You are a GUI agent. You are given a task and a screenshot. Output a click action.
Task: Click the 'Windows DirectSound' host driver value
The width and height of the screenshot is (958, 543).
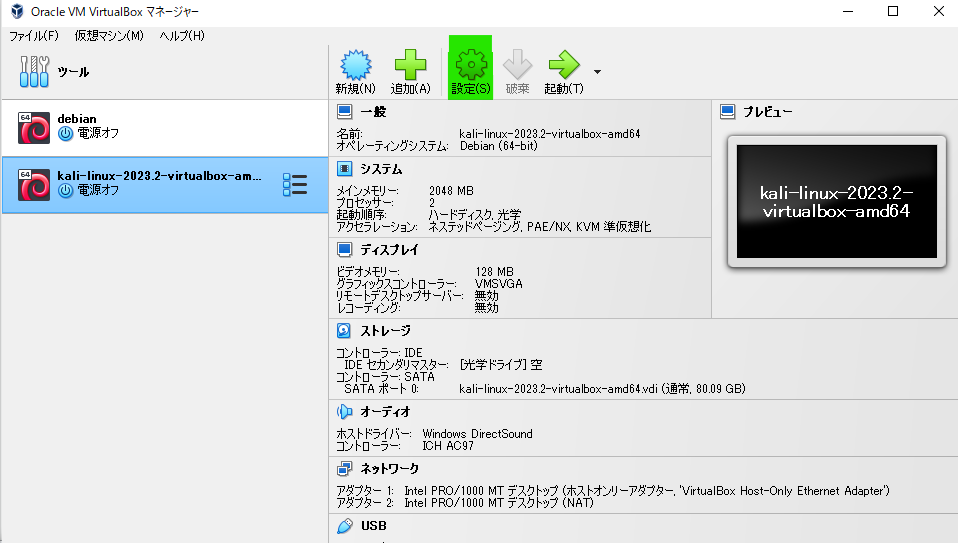477,434
